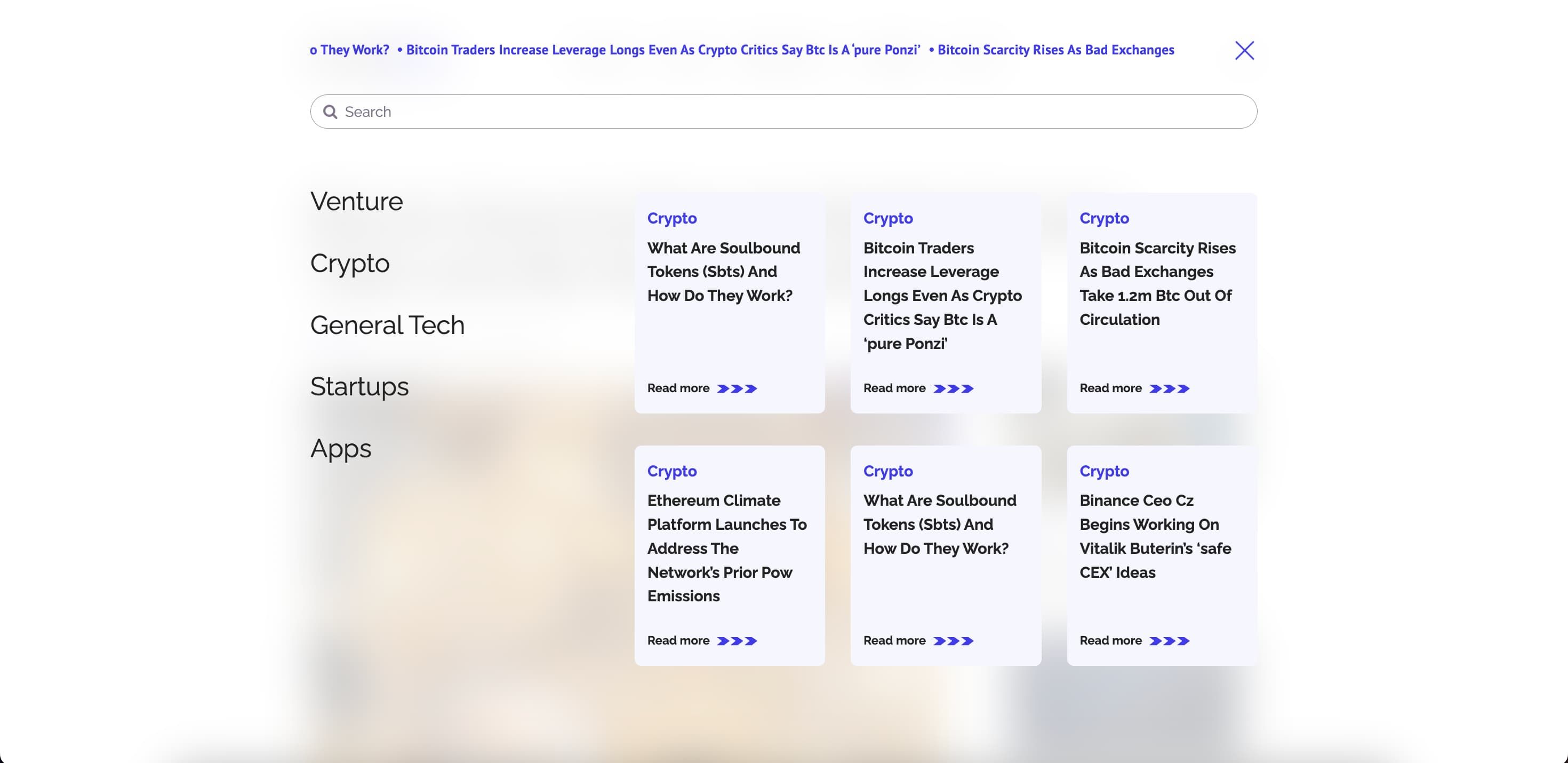Click arrows icon on Binance Ceo Cz card

point(1169,641)
